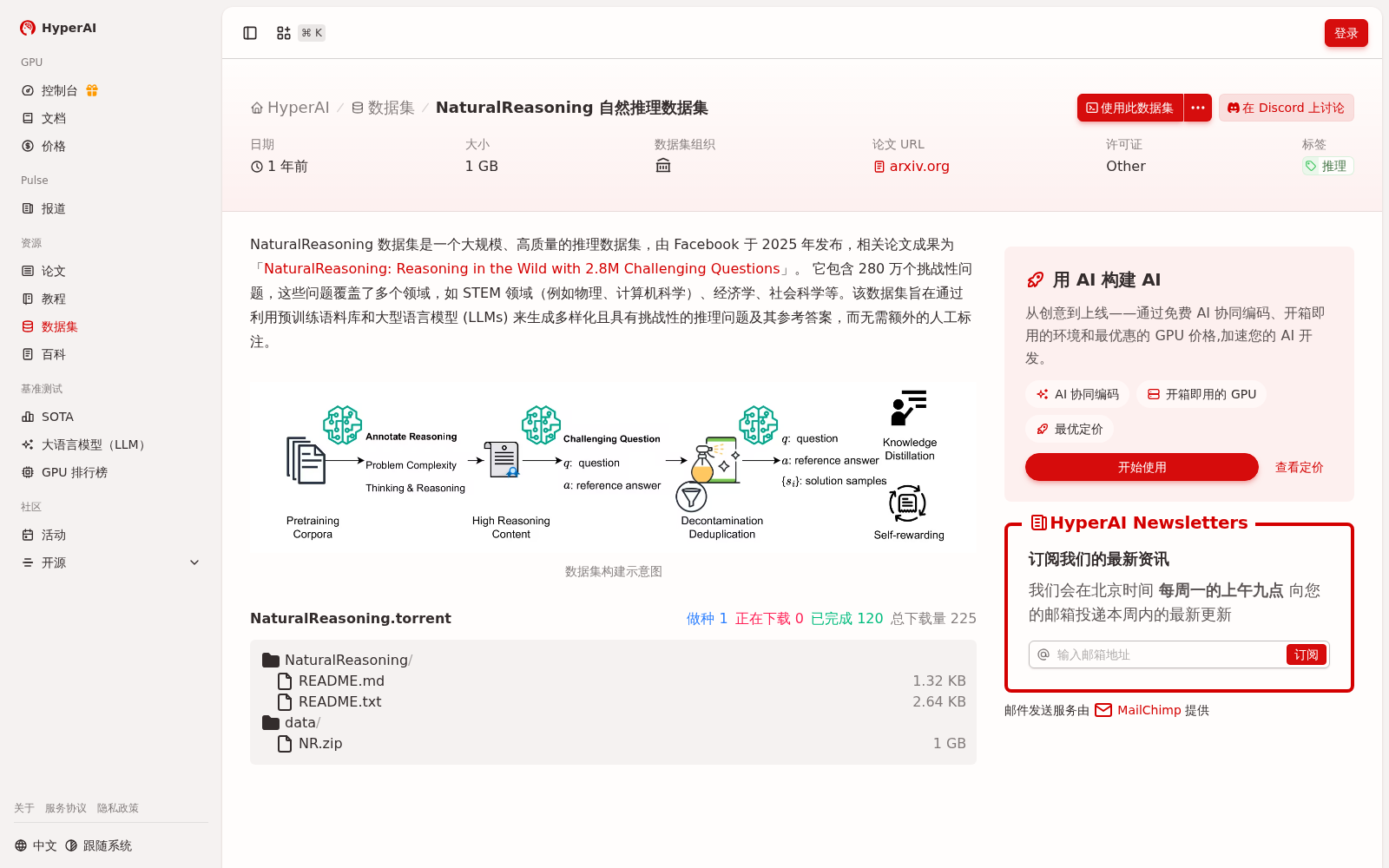Select NR.zip file row
Viewport: 1389px width, 868px height.
613,743
